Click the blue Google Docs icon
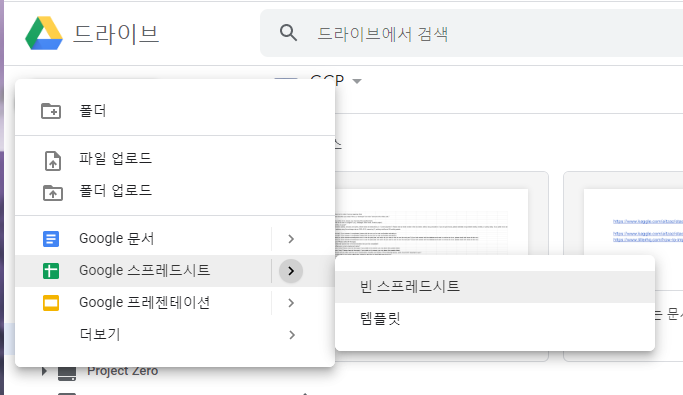Viewport: 683px width, 395px height. pyautogui.click(x=51, y=239)
